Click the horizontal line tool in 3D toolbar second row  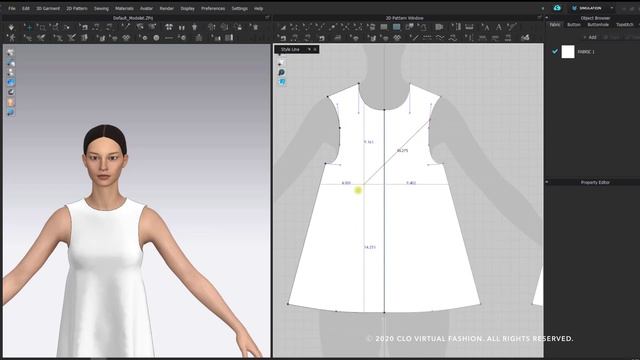click(x=169, y=38)
